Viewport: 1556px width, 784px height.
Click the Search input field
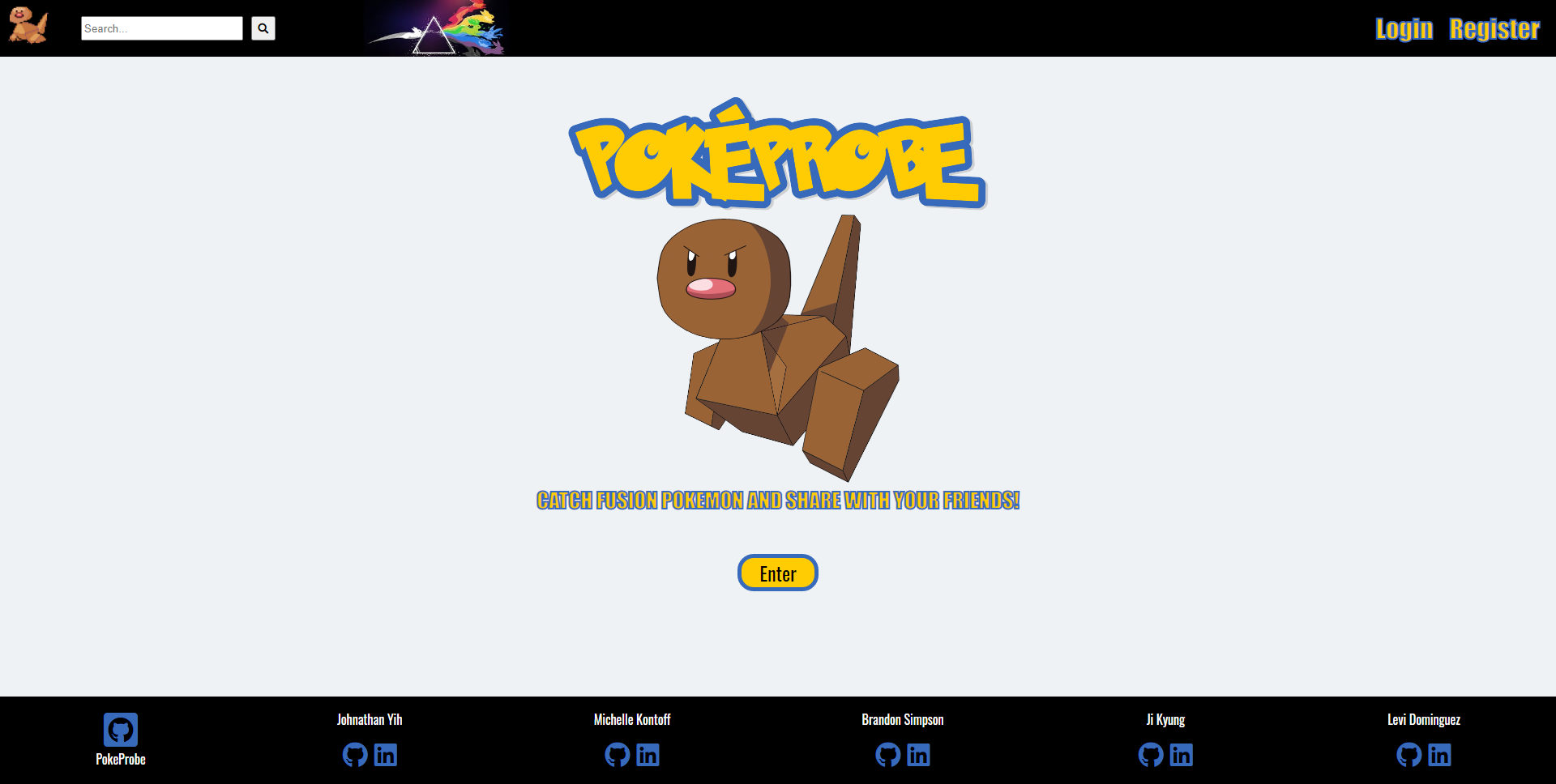point(162,28)
